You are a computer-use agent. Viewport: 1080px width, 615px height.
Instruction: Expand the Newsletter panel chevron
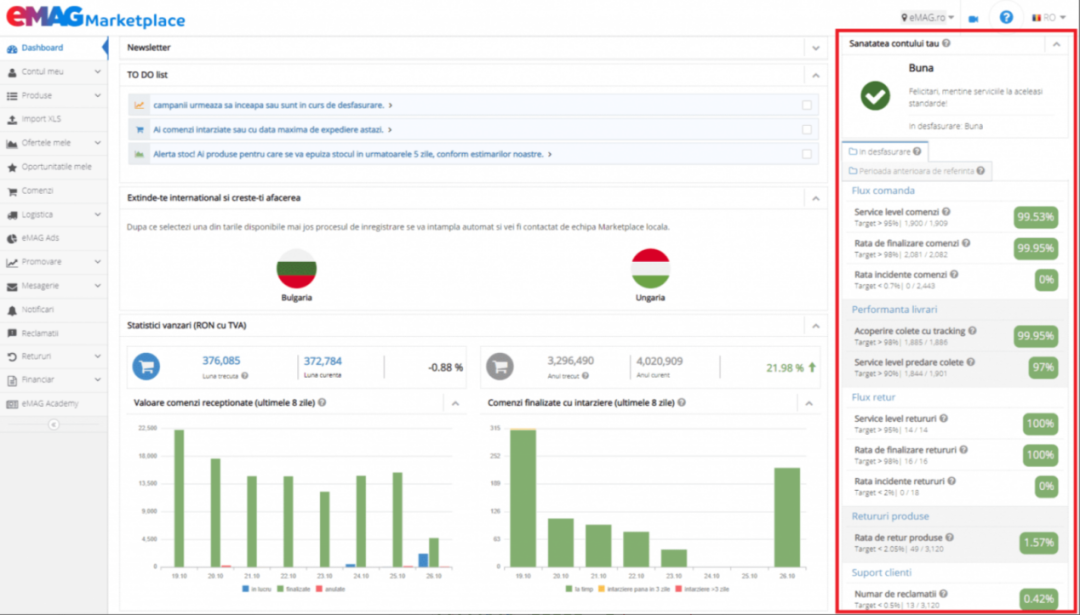point(816,48)
